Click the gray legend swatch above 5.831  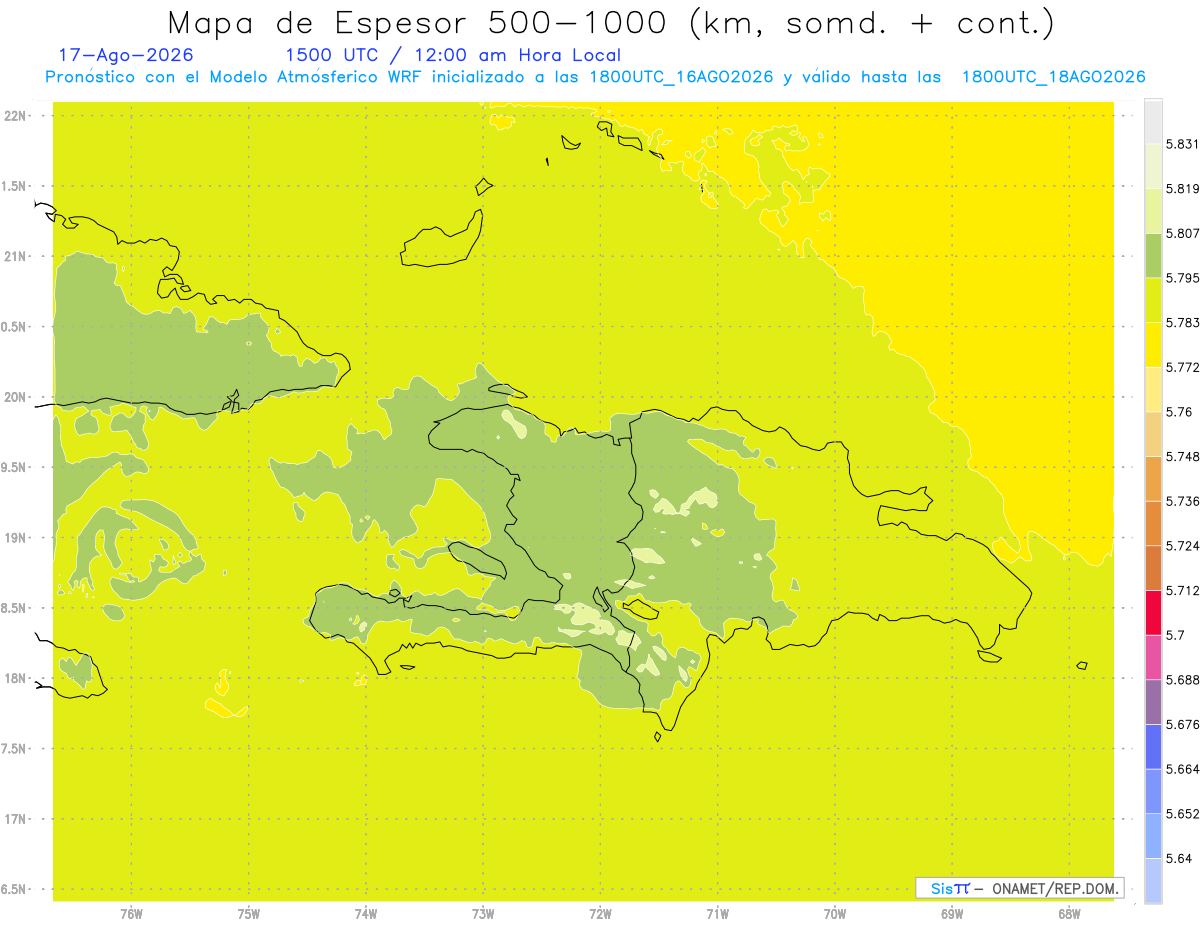[1153, 122]
